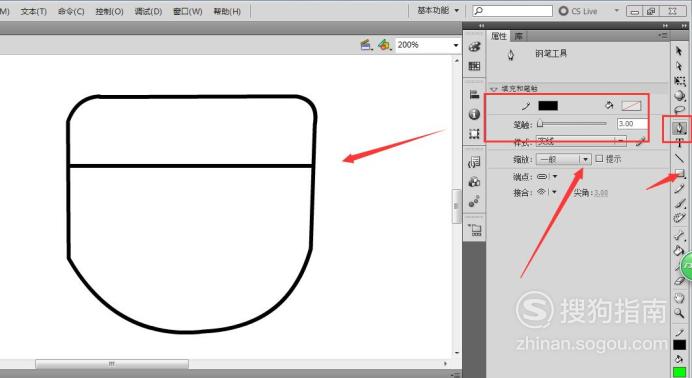This screenshot has width=692, height=378.
Task: Click the horizontal stage scrollbar thumb
Action: coord(112,364)
